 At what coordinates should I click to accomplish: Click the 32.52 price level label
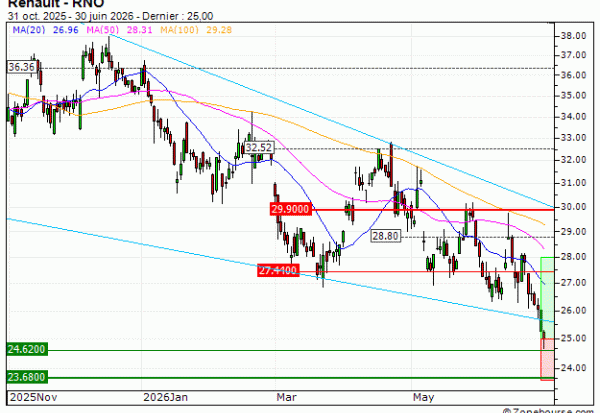point(259,147)
